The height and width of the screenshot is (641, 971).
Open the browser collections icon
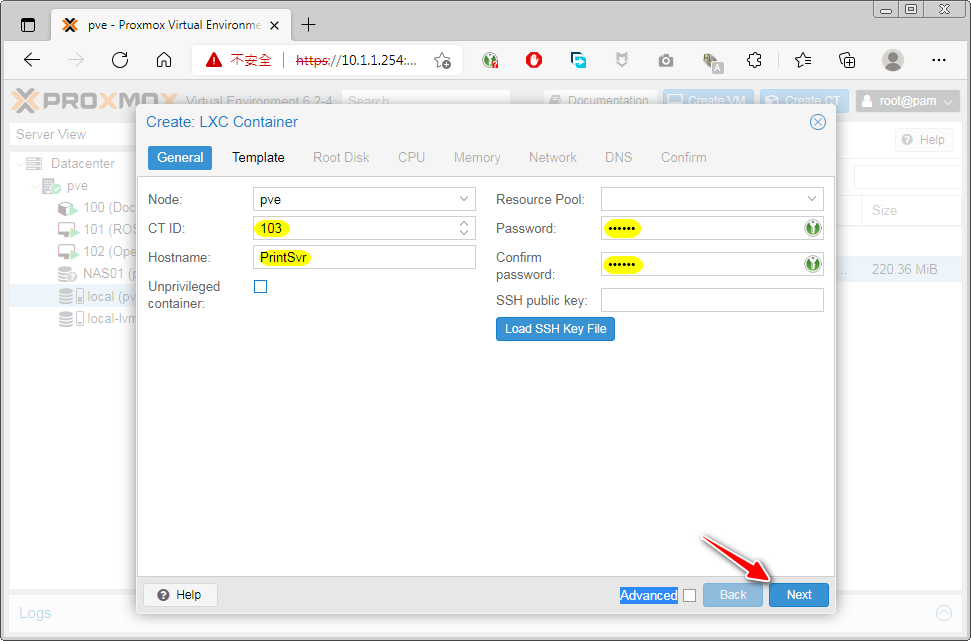847,60
